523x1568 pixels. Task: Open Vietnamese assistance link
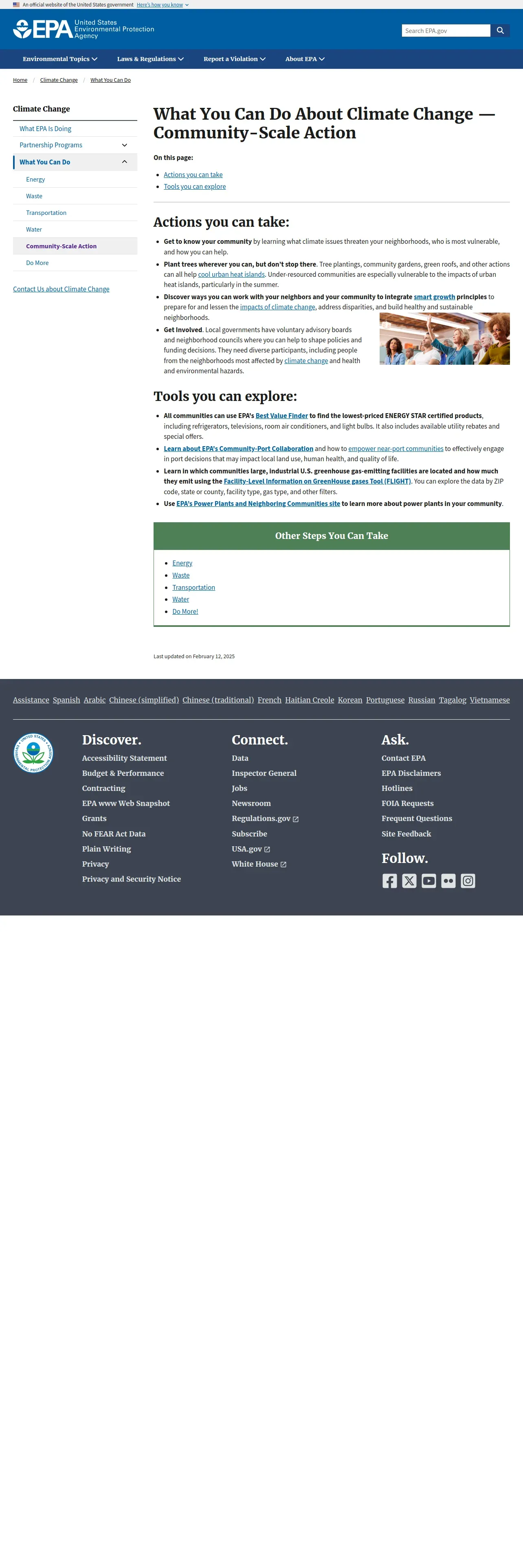(x=490, y=700)
